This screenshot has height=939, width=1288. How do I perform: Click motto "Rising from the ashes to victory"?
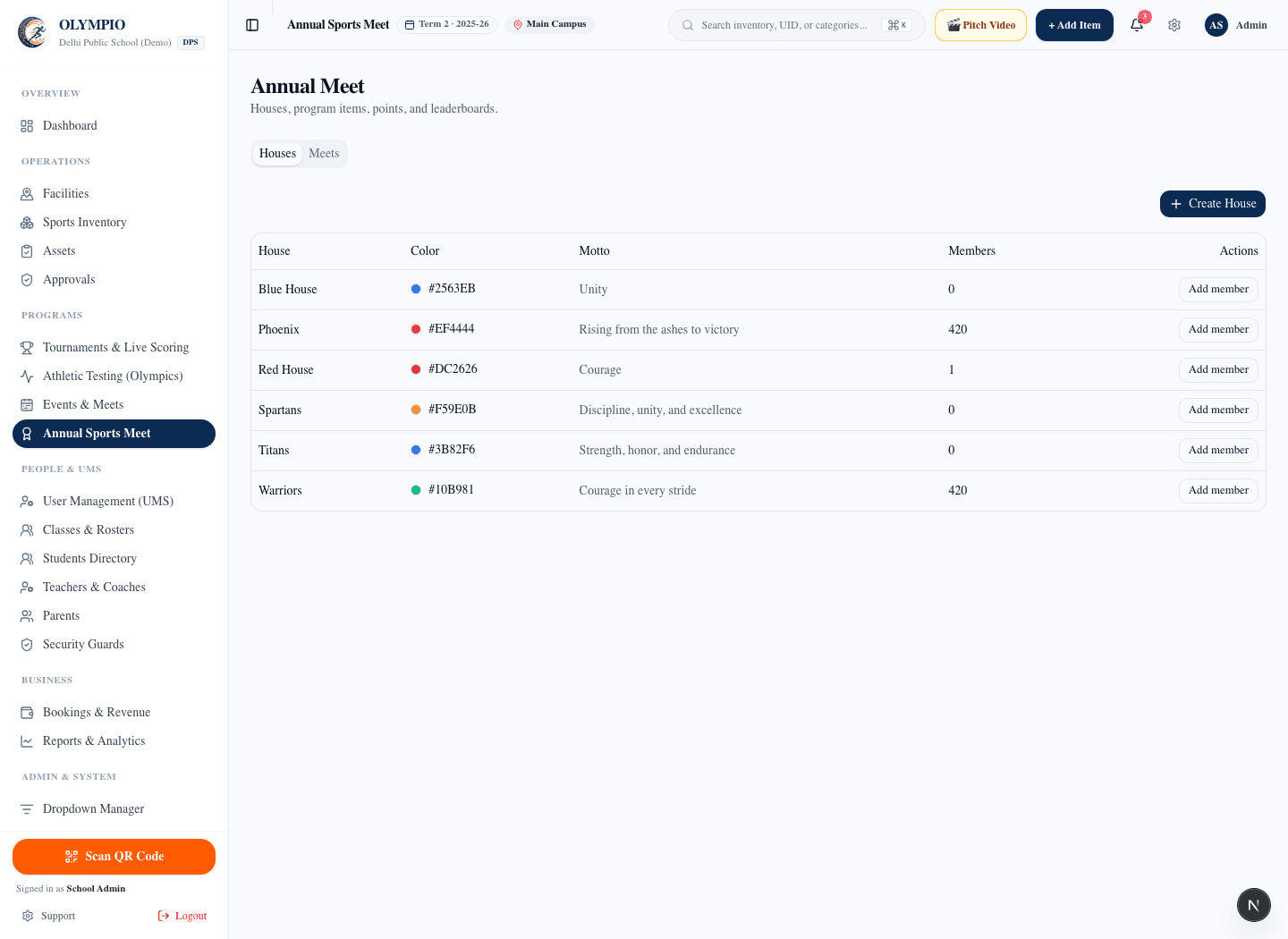(x=659, y=330)
